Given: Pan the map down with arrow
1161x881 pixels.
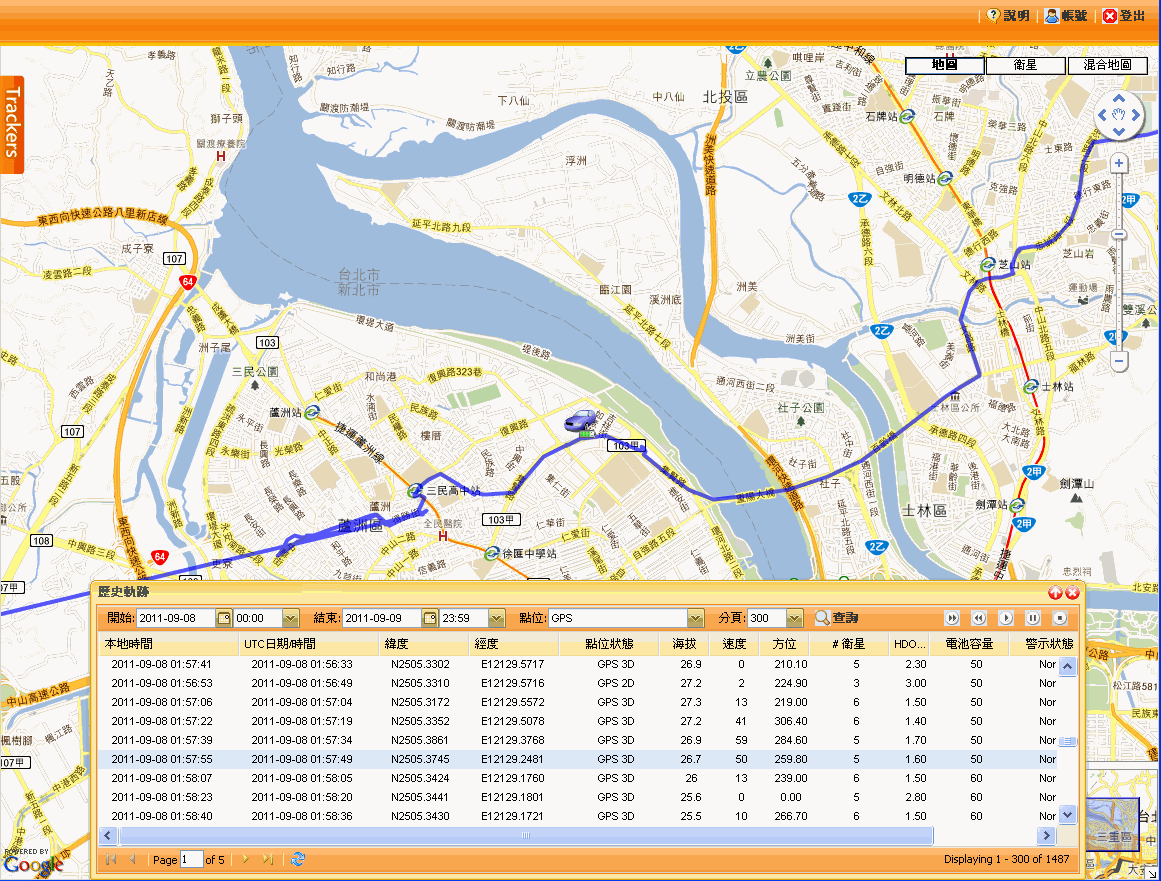Looking at the screenshot, I should coord(1119,131).
